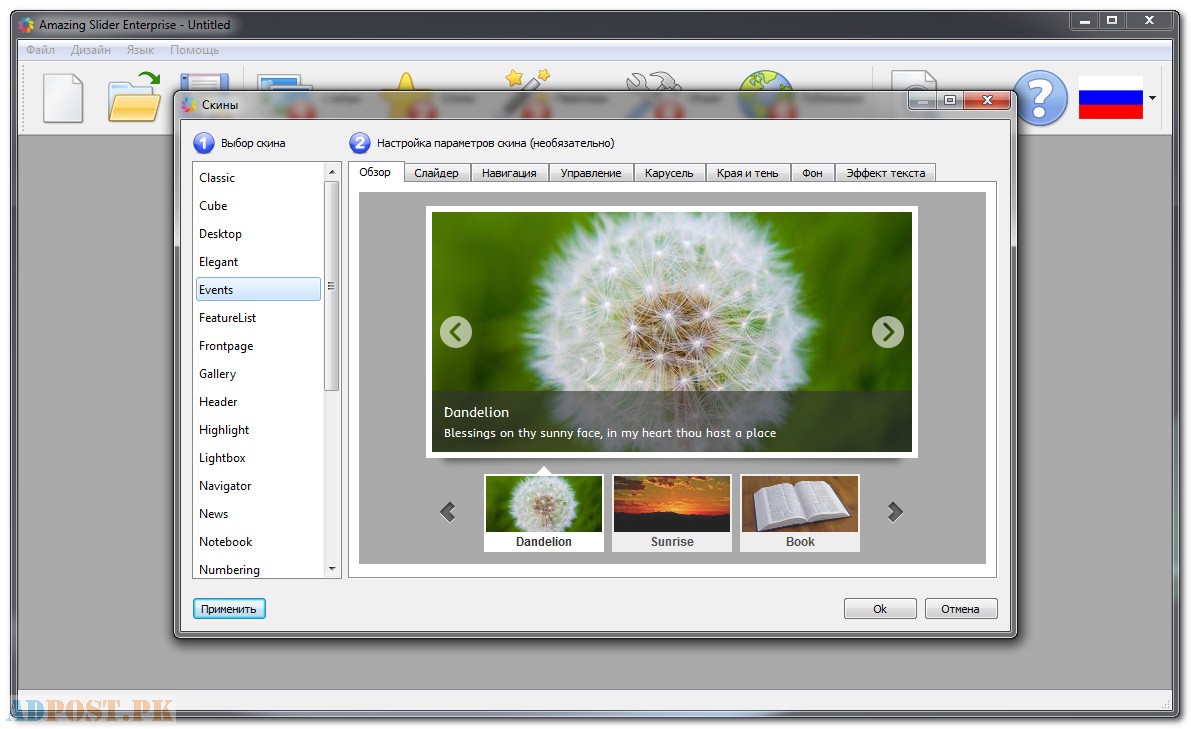Select the Events skin
Screen dimensions: 1191x729
(x=258, y=289)
